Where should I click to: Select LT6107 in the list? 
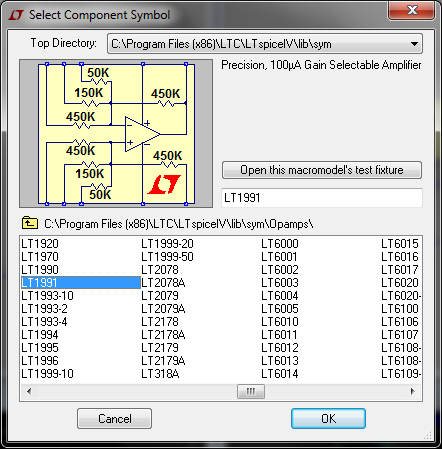click(x=400, y=335)
